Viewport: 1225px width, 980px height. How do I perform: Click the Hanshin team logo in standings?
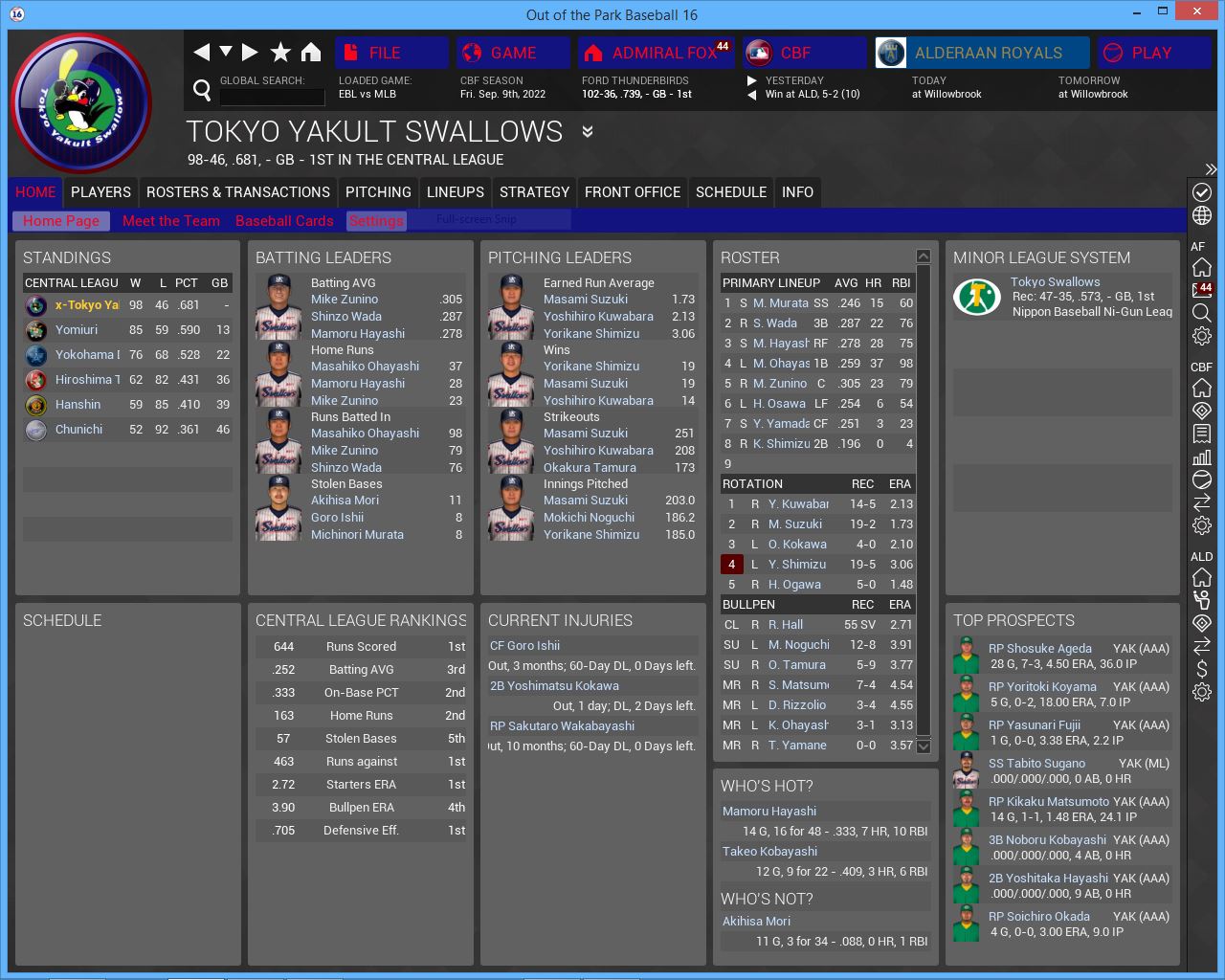point(36,405)
